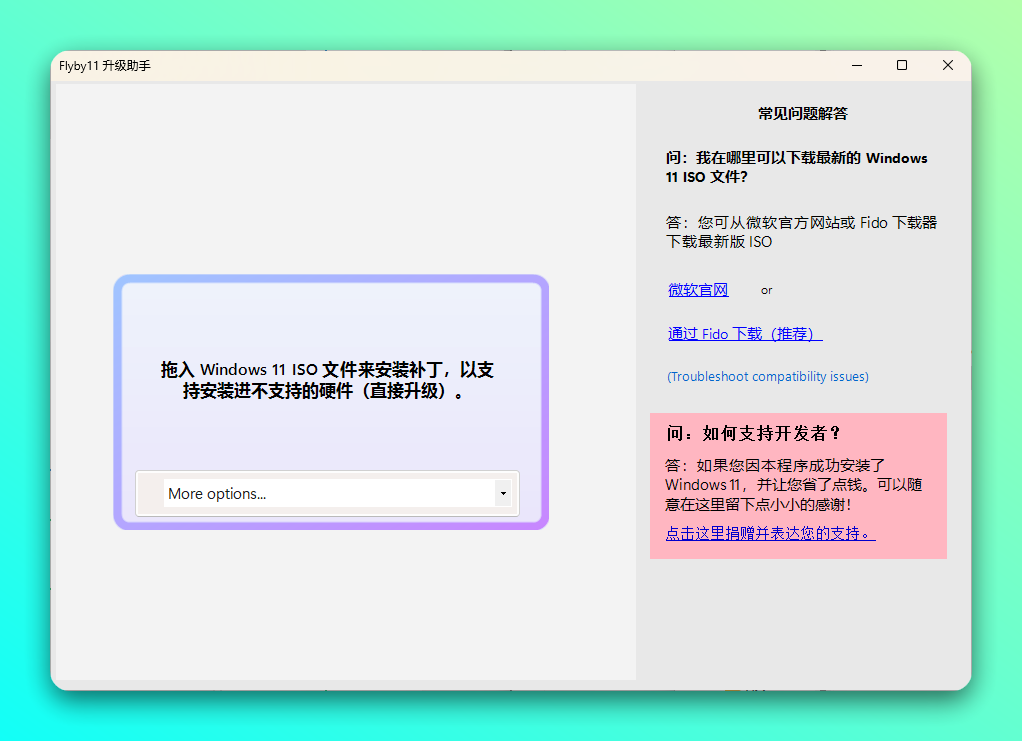Click the 常见问题解答 heading
Screen dimensions: 1022x741
click(802, 114)
